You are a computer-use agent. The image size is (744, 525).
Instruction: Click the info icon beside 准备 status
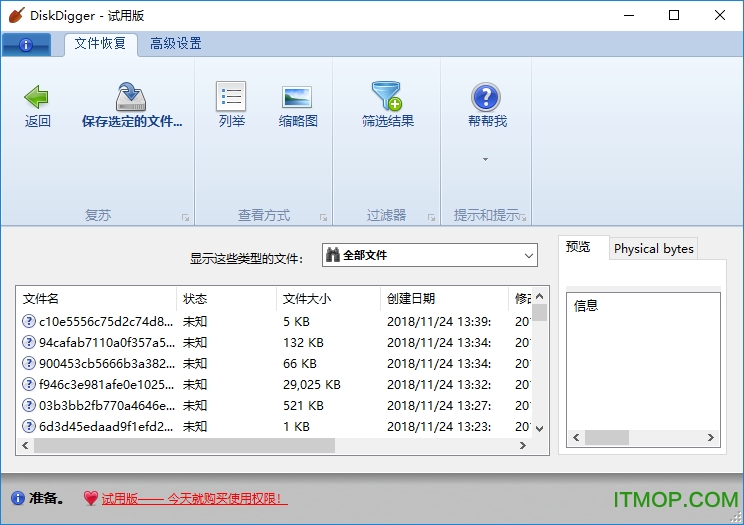pyautogui.click(x=18, y=498)
